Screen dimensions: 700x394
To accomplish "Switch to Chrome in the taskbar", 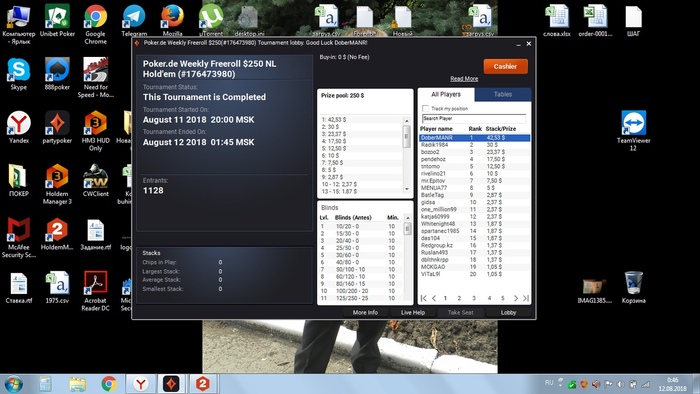I will 109,384.
